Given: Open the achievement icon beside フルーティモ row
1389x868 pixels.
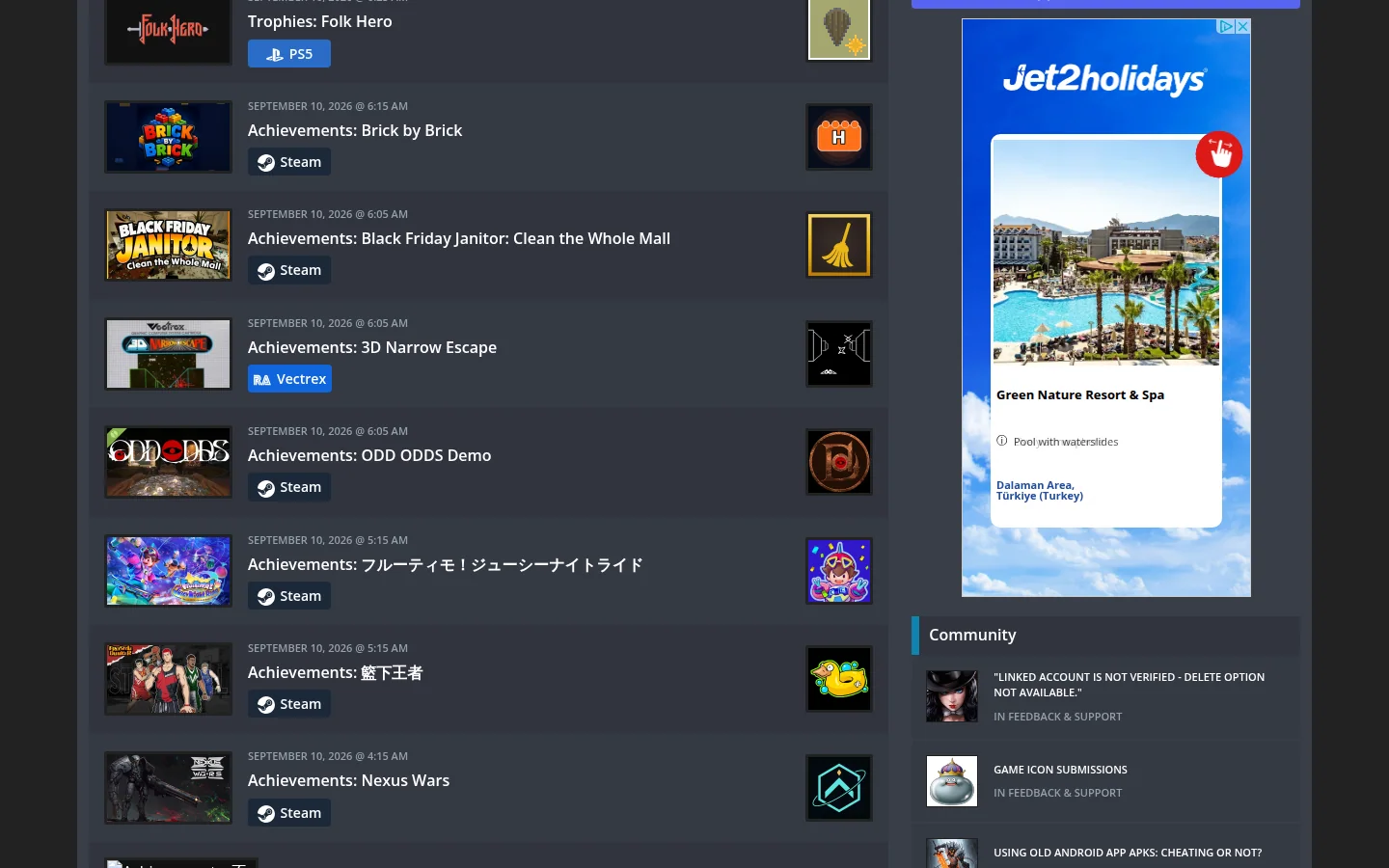Looking at the screenshot, I should [839, 571].
